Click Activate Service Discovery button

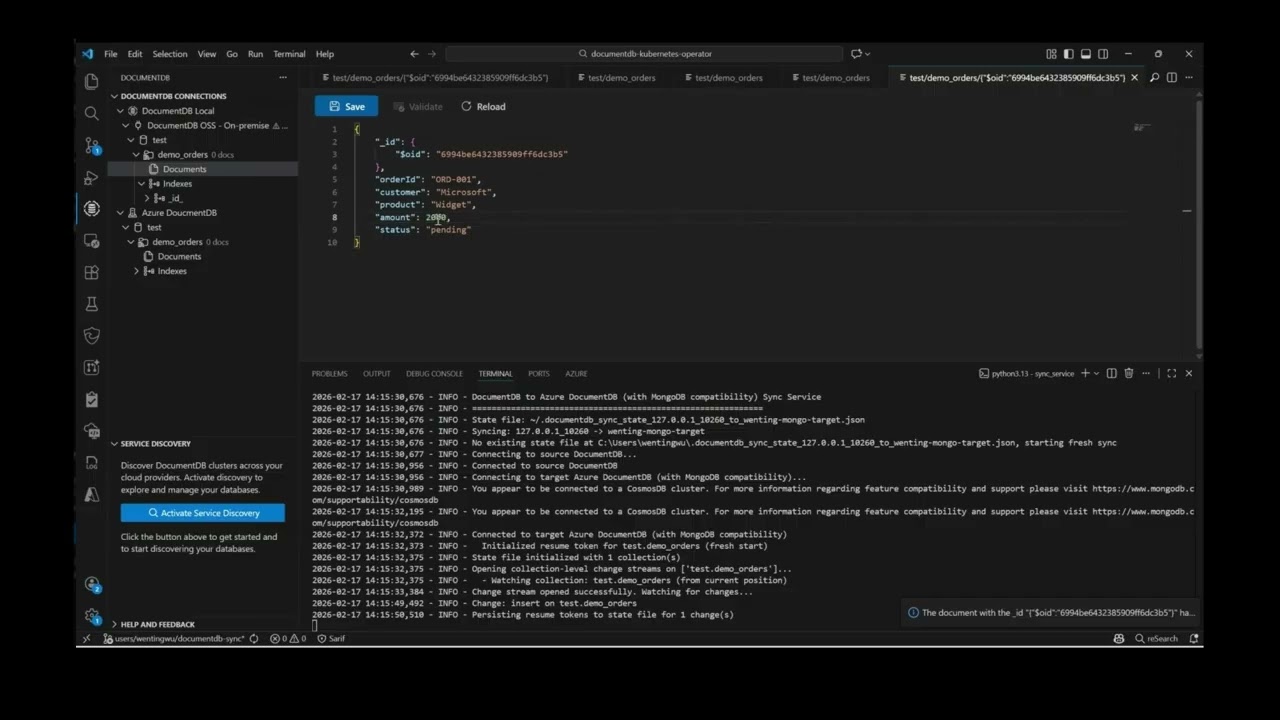203,512
